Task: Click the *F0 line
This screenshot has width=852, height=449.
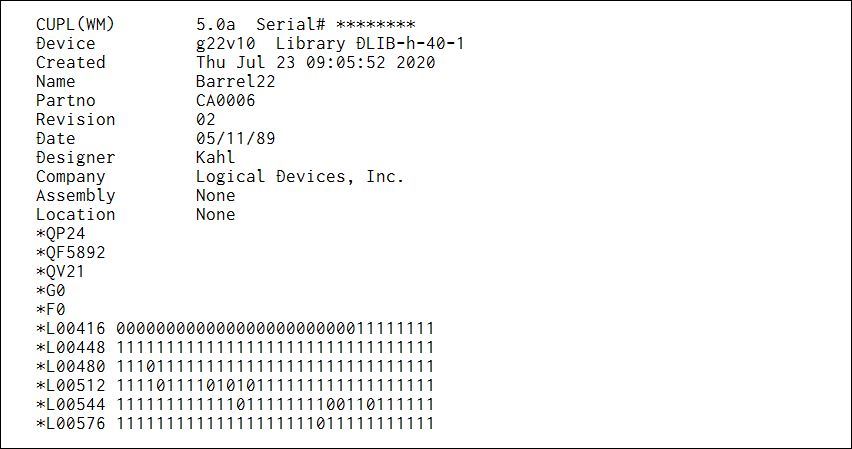Action: point(51,309)
